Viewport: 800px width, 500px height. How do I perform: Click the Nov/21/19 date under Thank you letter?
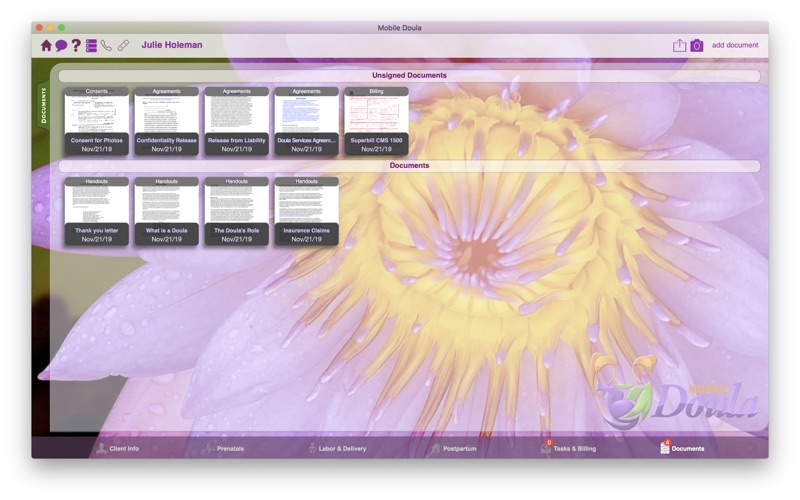96,239
